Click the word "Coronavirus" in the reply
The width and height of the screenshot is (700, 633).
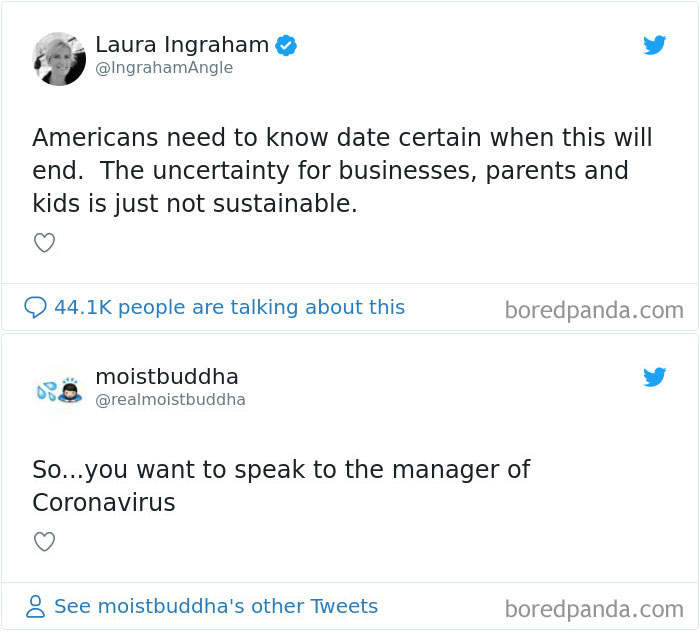[x=104, y=502]
